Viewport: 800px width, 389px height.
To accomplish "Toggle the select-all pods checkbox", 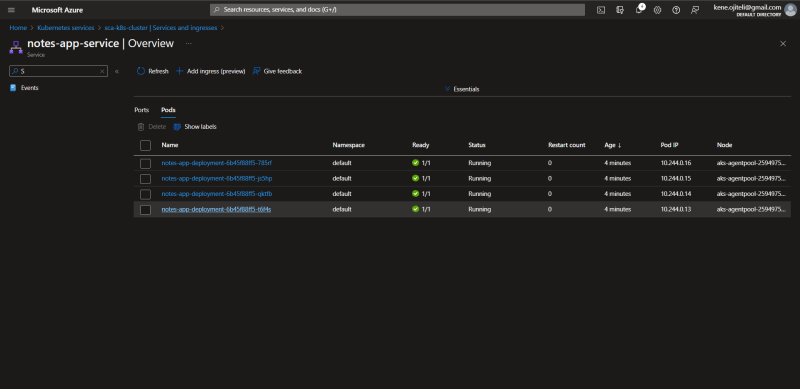I will [x=145, y=145].
